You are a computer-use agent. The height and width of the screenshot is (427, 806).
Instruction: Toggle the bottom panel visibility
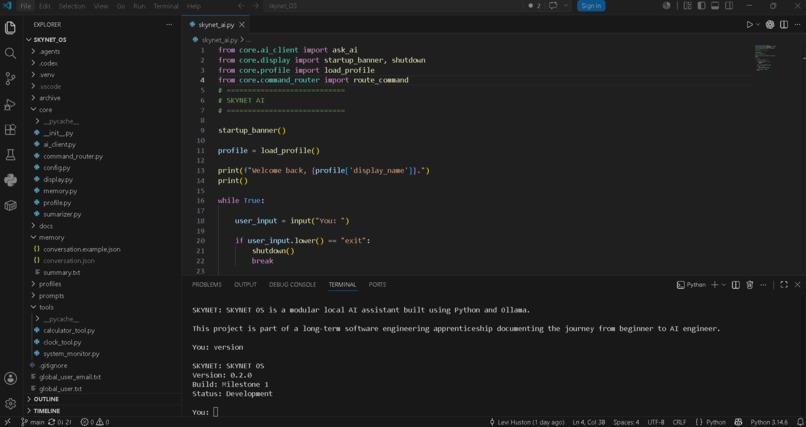pyautogui.click(x=715, y=6)
